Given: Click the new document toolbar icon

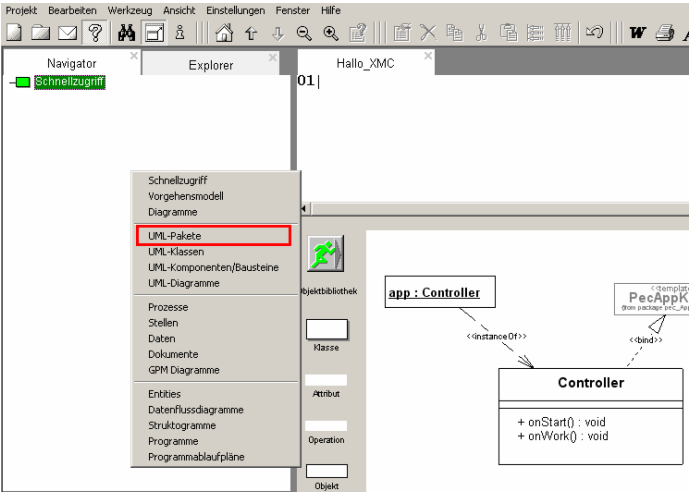Looking at the screenshot, I should (15, 32).
